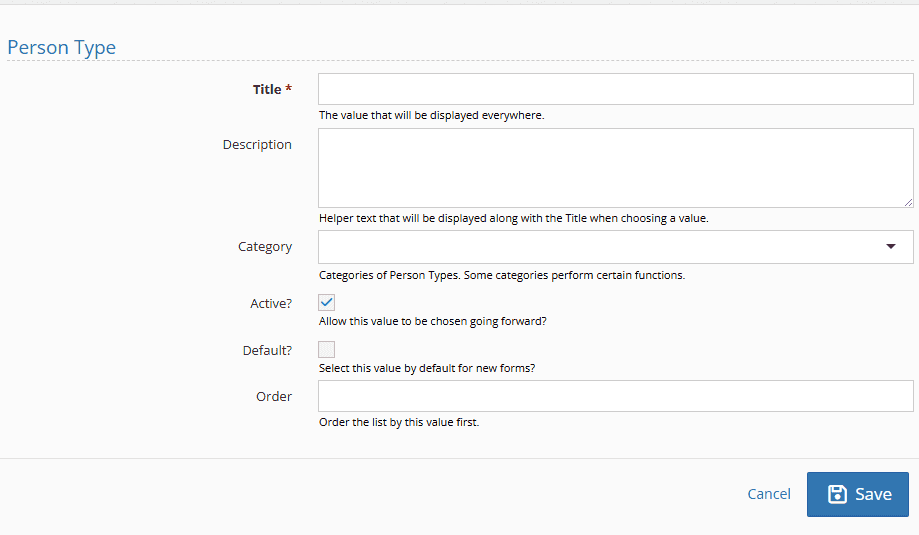
Task: Click the 'Category' field label
Action: [265, 247]
